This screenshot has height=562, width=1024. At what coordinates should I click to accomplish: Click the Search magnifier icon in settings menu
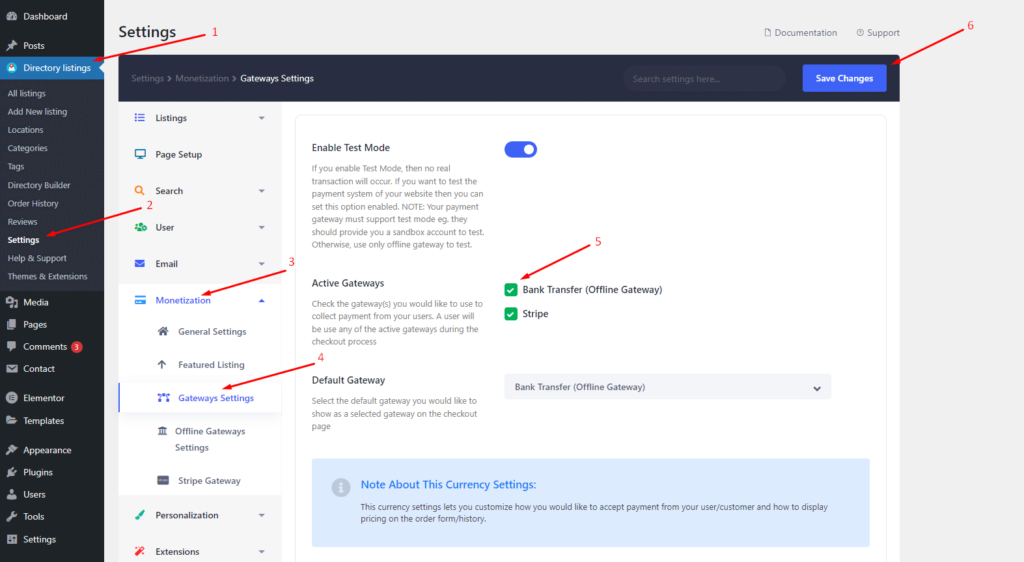point(139,191)
